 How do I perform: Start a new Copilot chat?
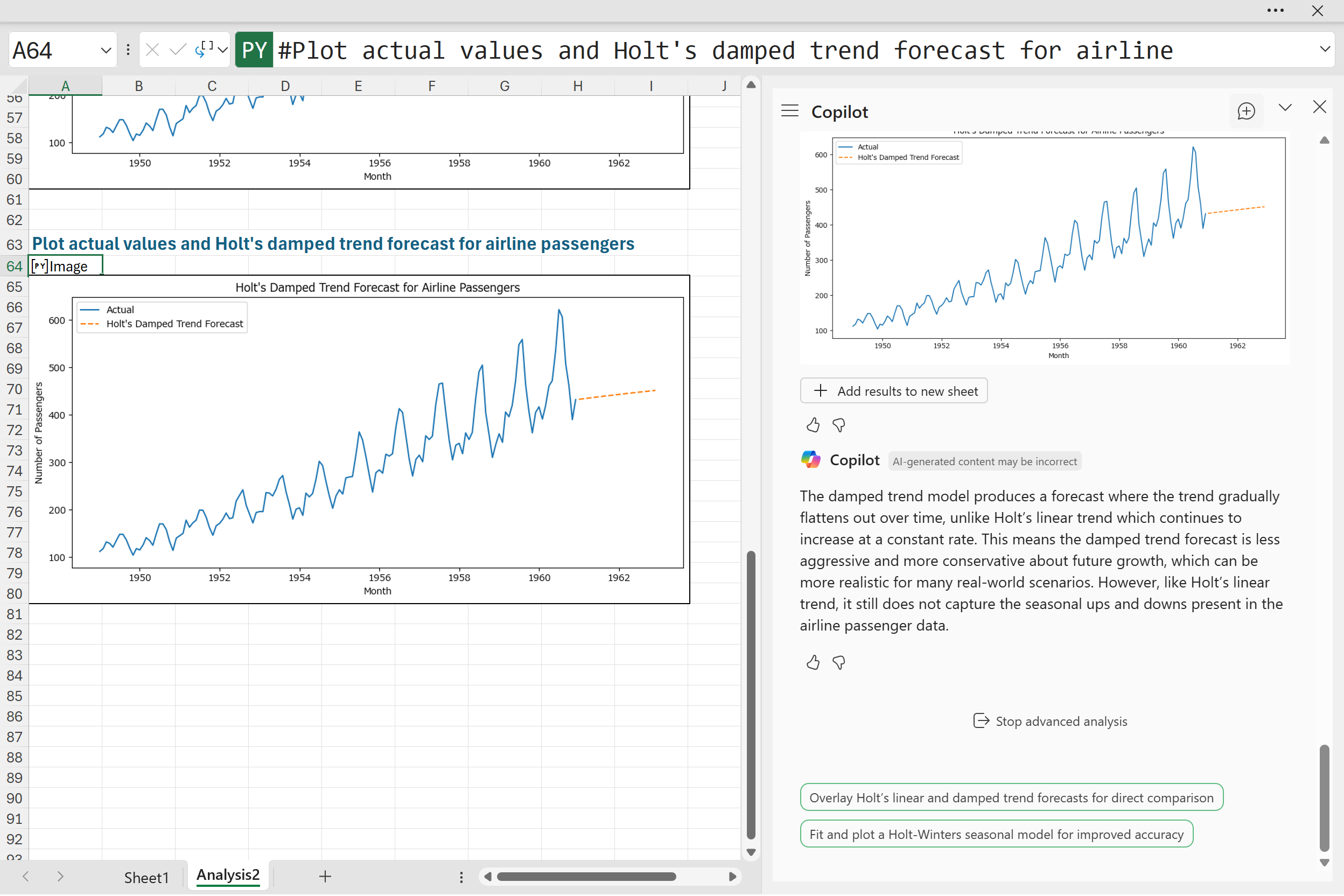click(1245, 111)
